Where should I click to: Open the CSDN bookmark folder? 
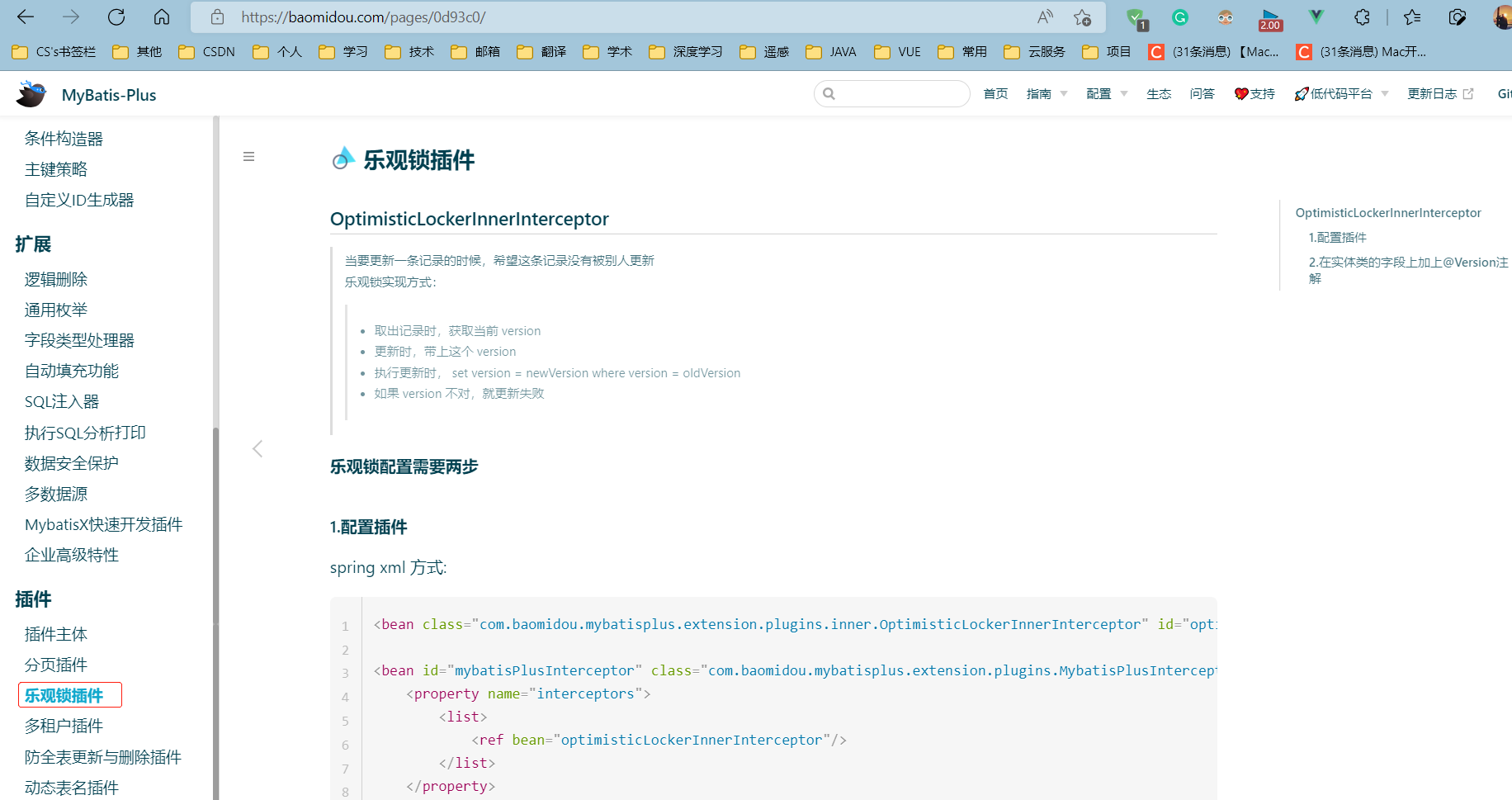pos(207,52)
